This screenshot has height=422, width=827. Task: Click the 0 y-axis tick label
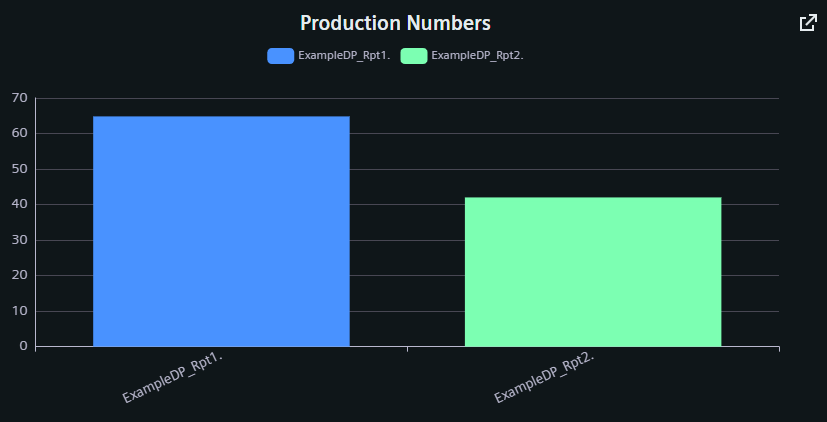(22, 346)
